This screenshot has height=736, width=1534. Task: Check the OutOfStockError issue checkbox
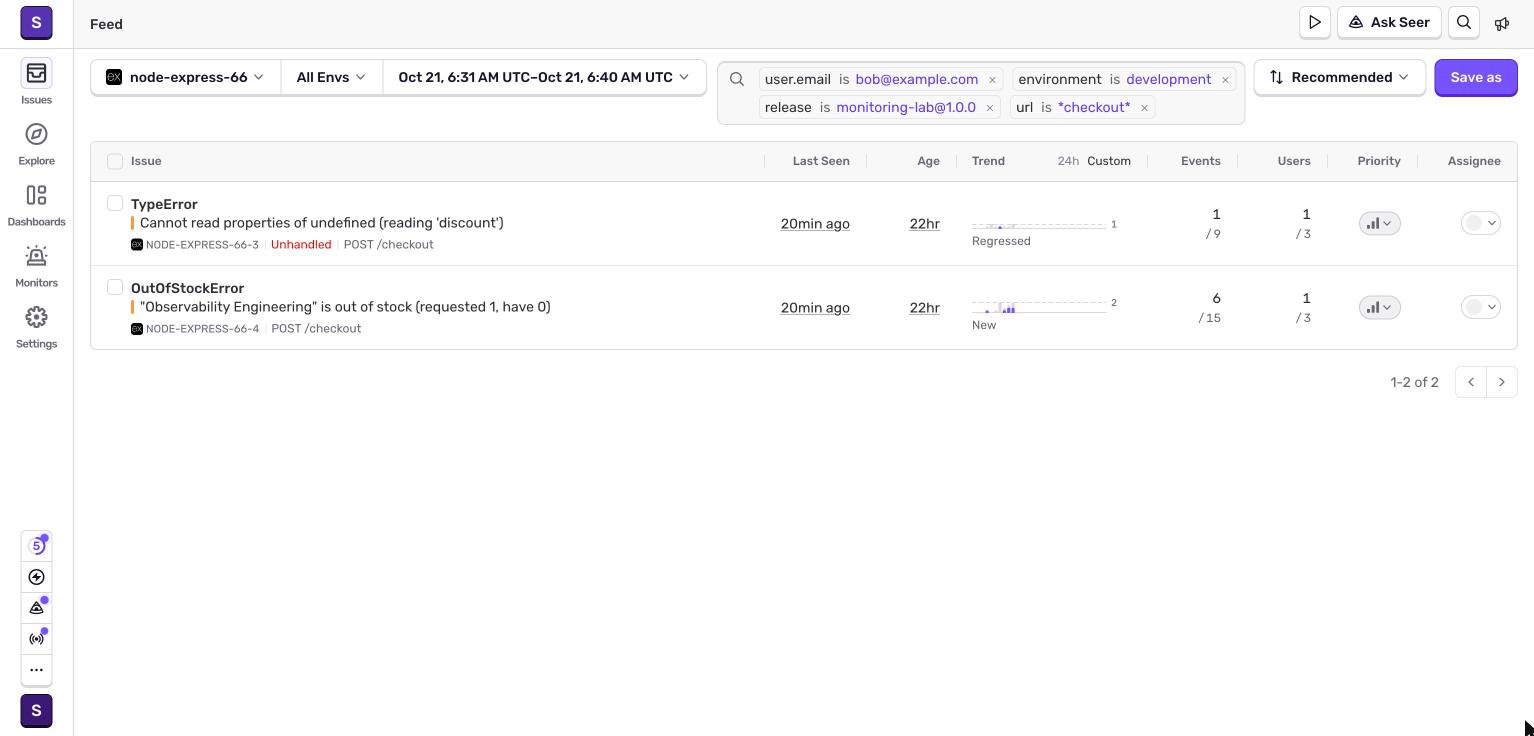click(115, 287)
